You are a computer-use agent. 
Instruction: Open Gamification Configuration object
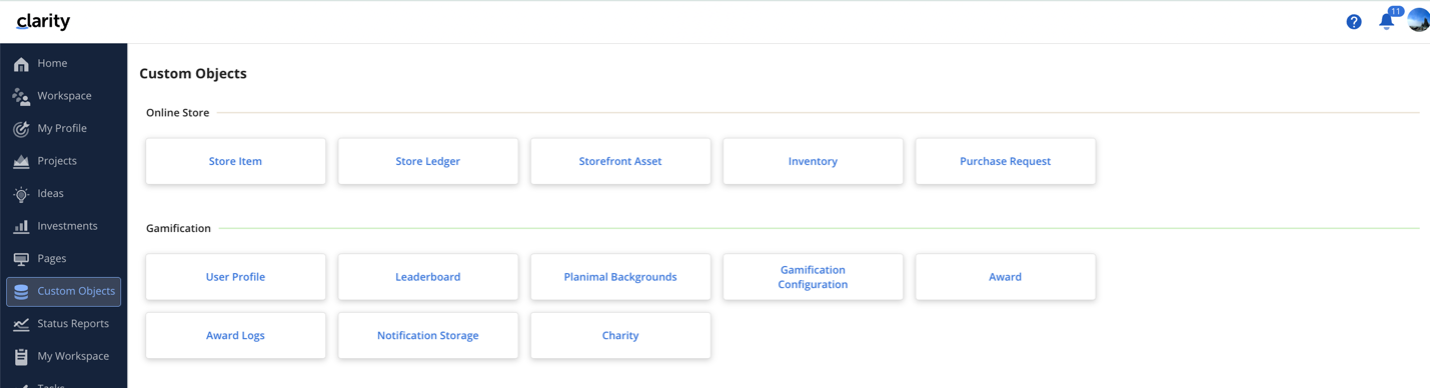pyautogui.click(x=813, y=277)
